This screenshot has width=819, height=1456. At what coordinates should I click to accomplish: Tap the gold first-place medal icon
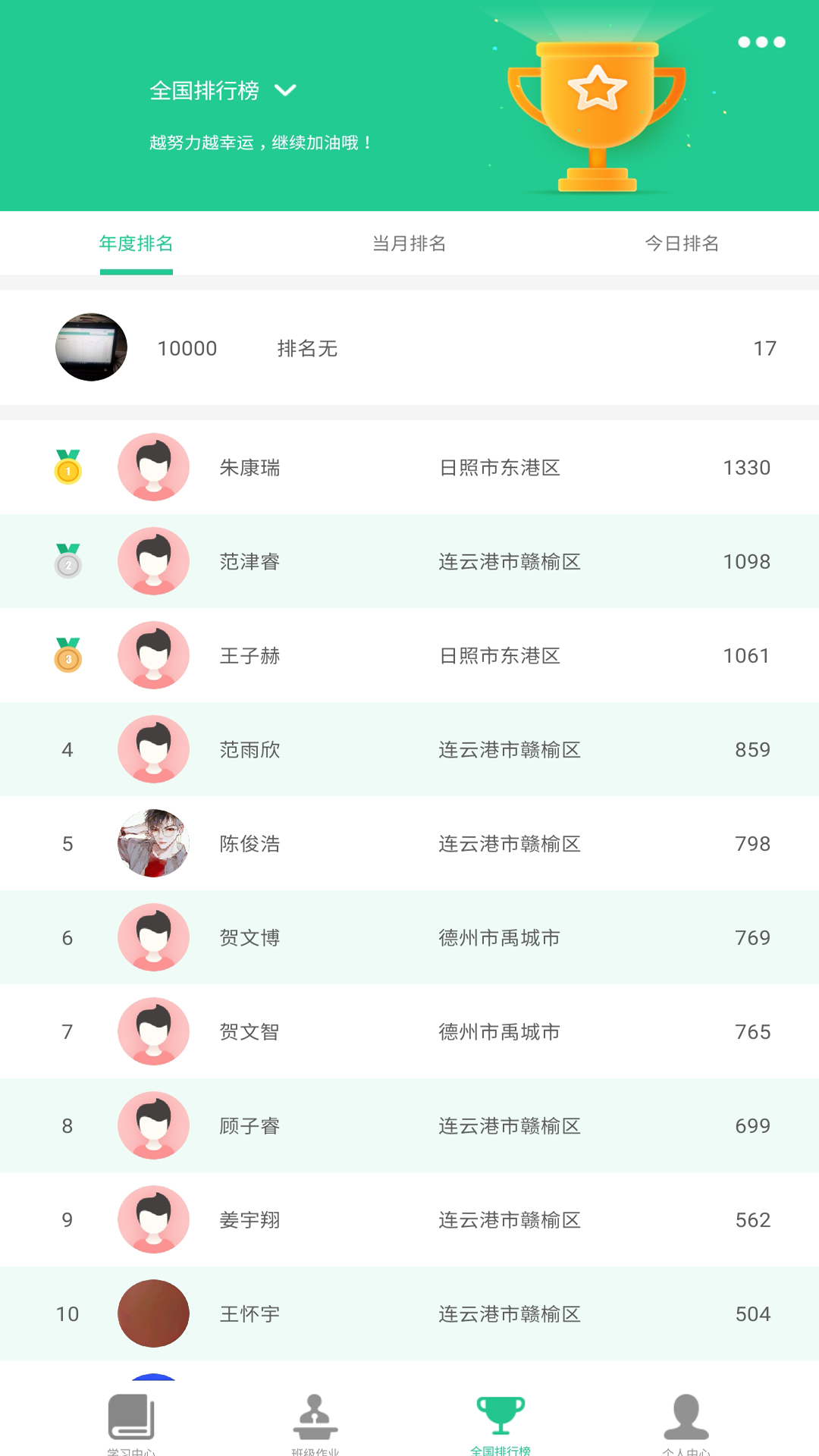pyautogui.click(x=68, y=467)
